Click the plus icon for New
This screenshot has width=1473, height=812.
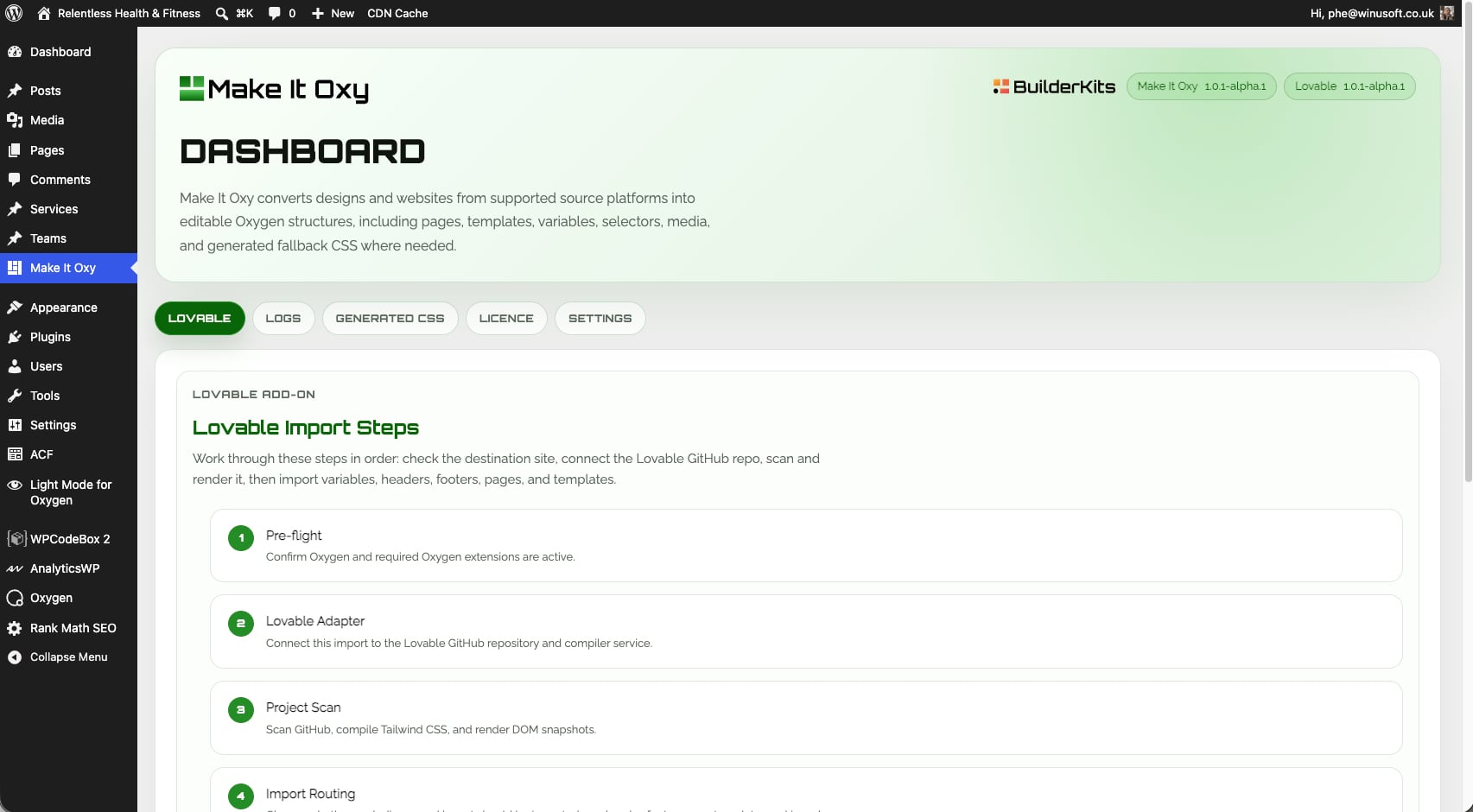click(318, 13)
